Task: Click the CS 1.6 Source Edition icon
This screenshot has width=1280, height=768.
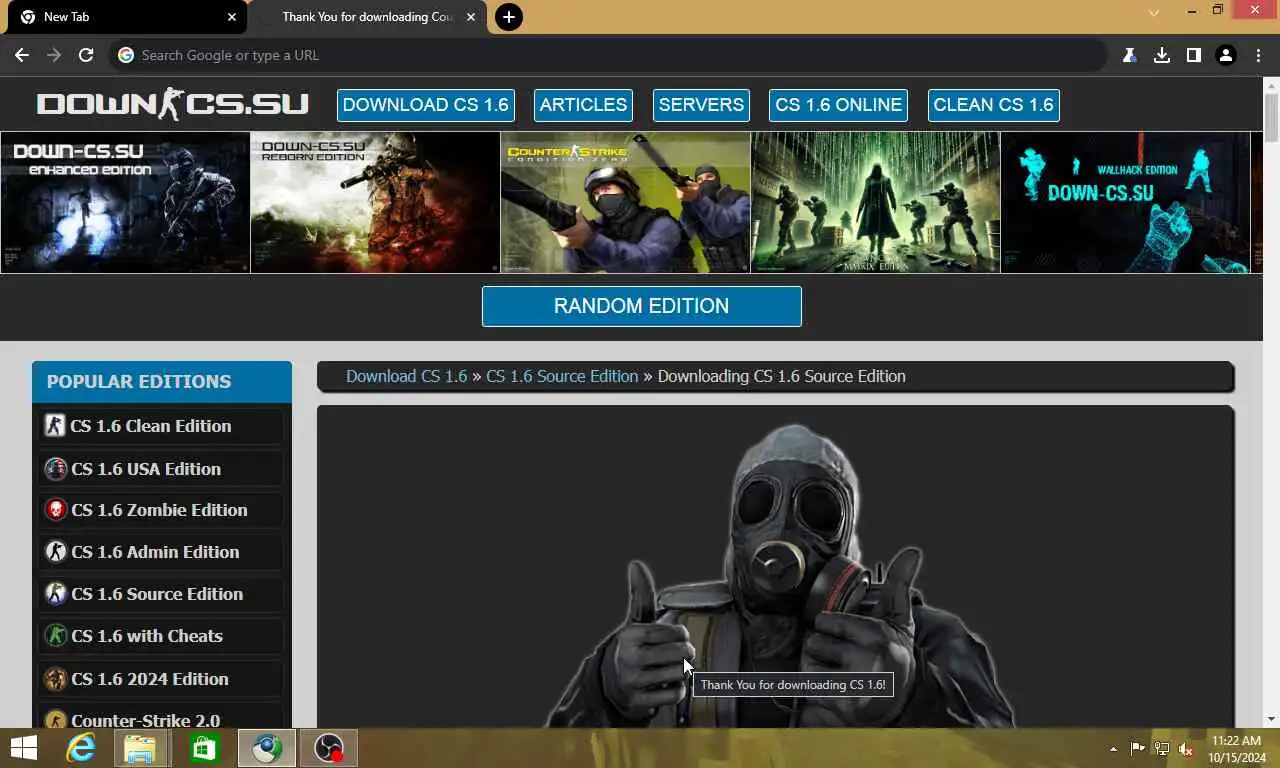Action: pyautogui.click(x=55, y=594)
